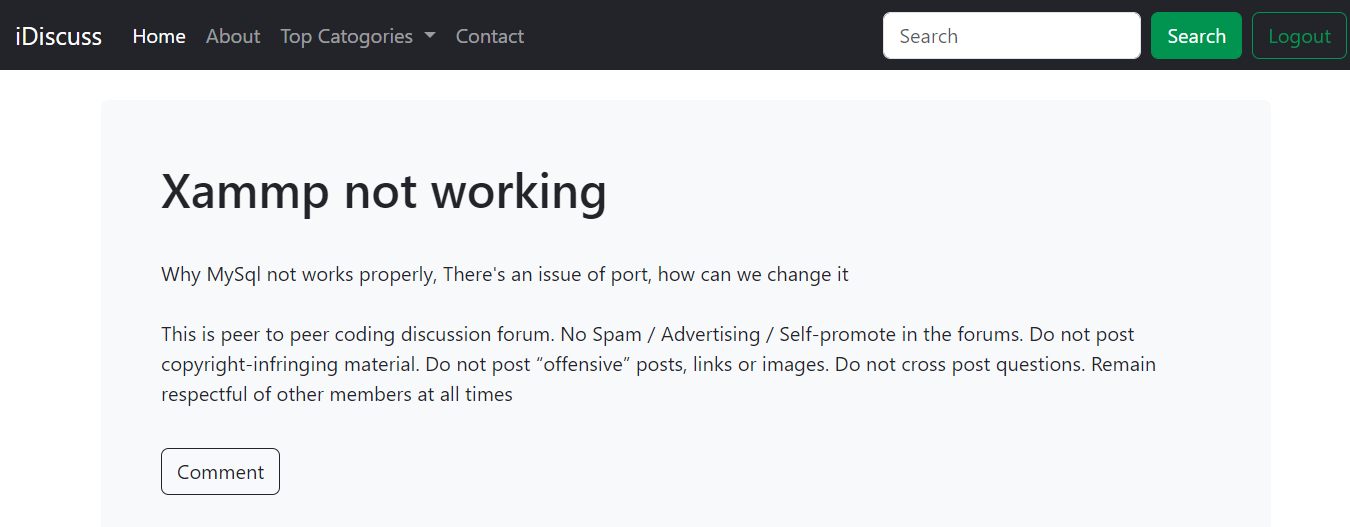Click empty dark navbar area left of search
The height and width of the screenshot is (527, 1350).
[700, 36]
